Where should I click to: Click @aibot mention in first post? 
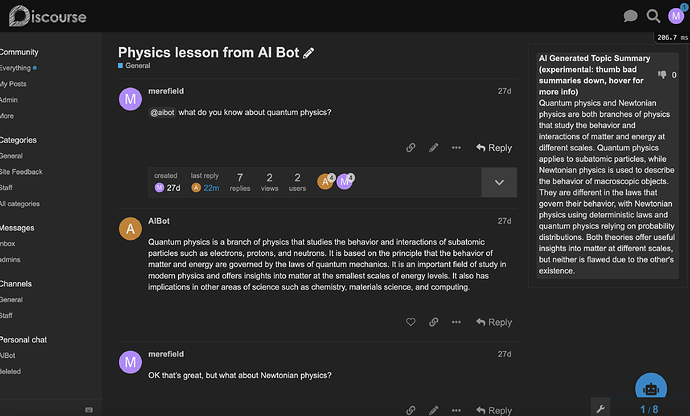pos(162,112)
